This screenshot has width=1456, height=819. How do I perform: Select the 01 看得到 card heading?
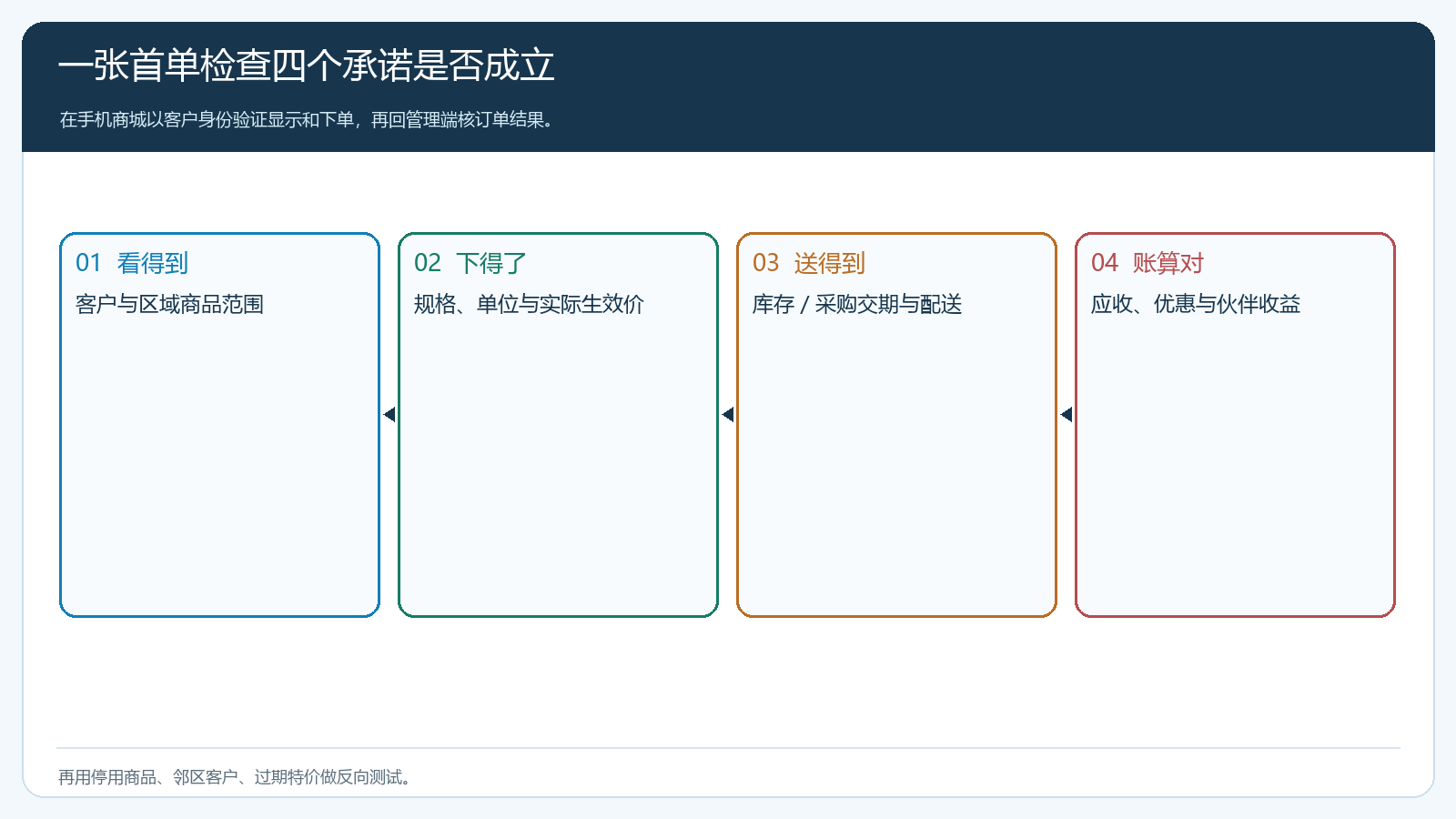[132, 263]
